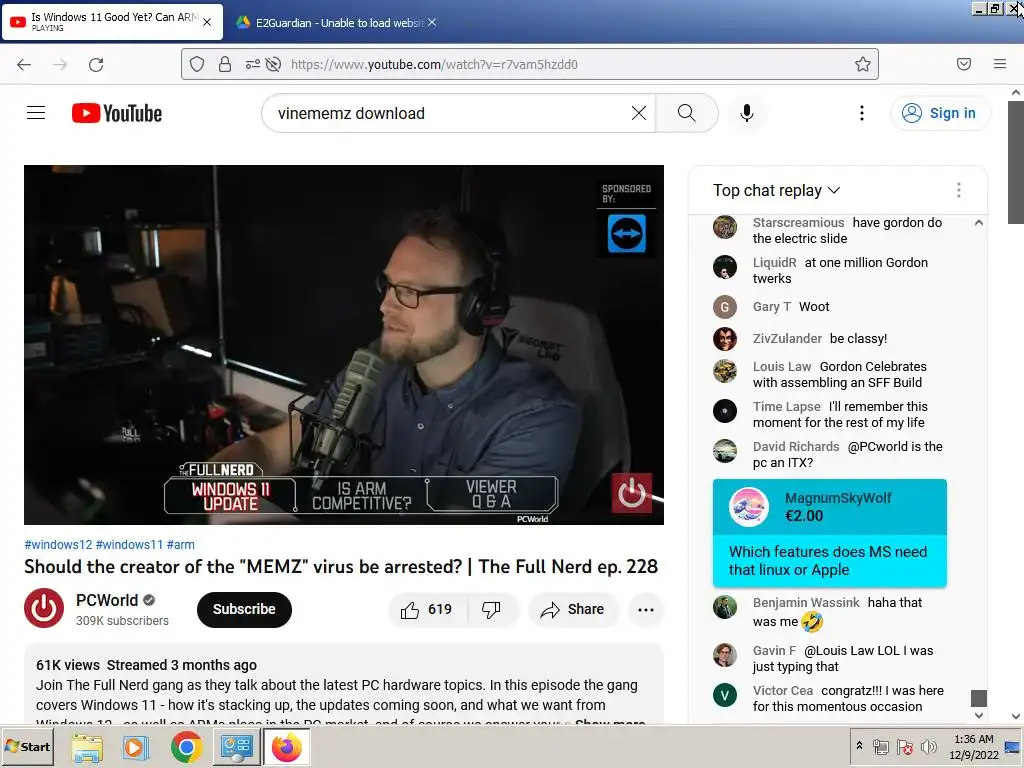Viewport: 1024px width, 768px height.
Task: Click the PCWorld channel avatar
Action: (44, 608)
